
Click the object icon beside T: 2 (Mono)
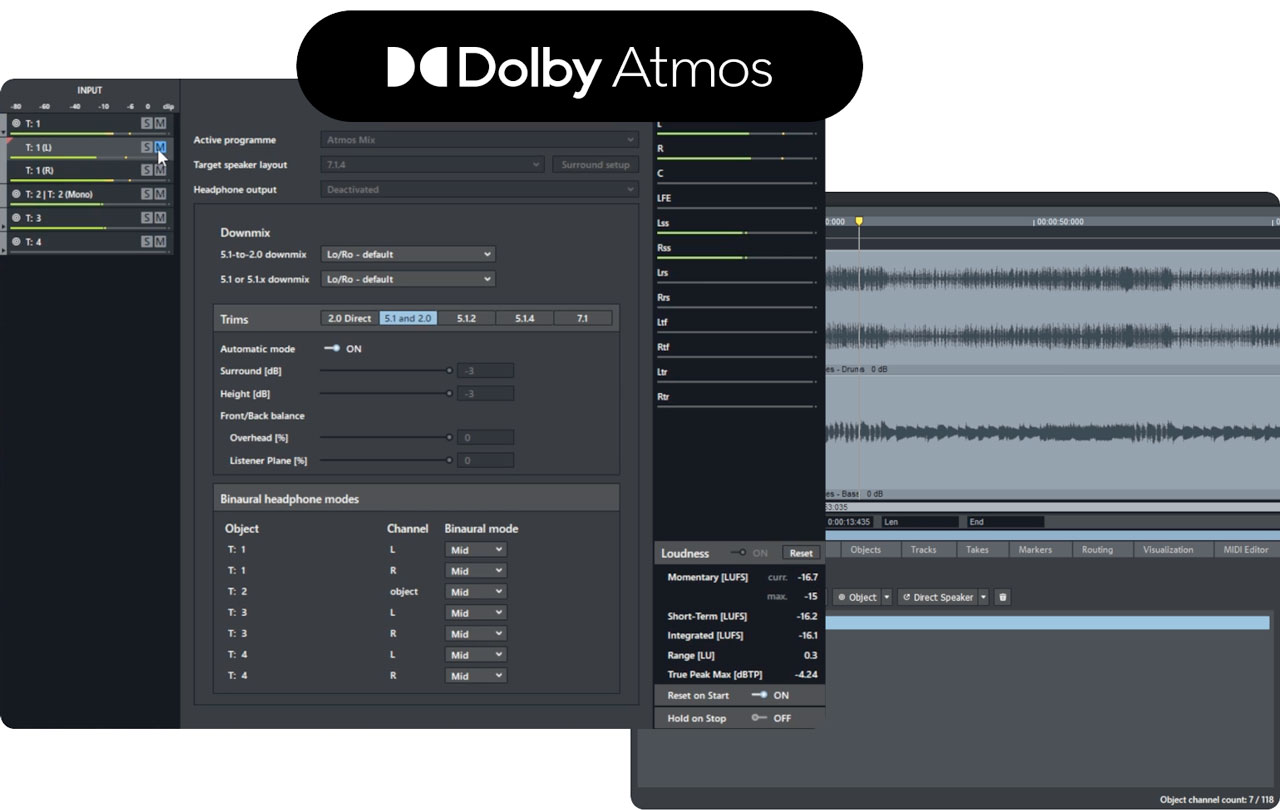click(x=16, y=194)
